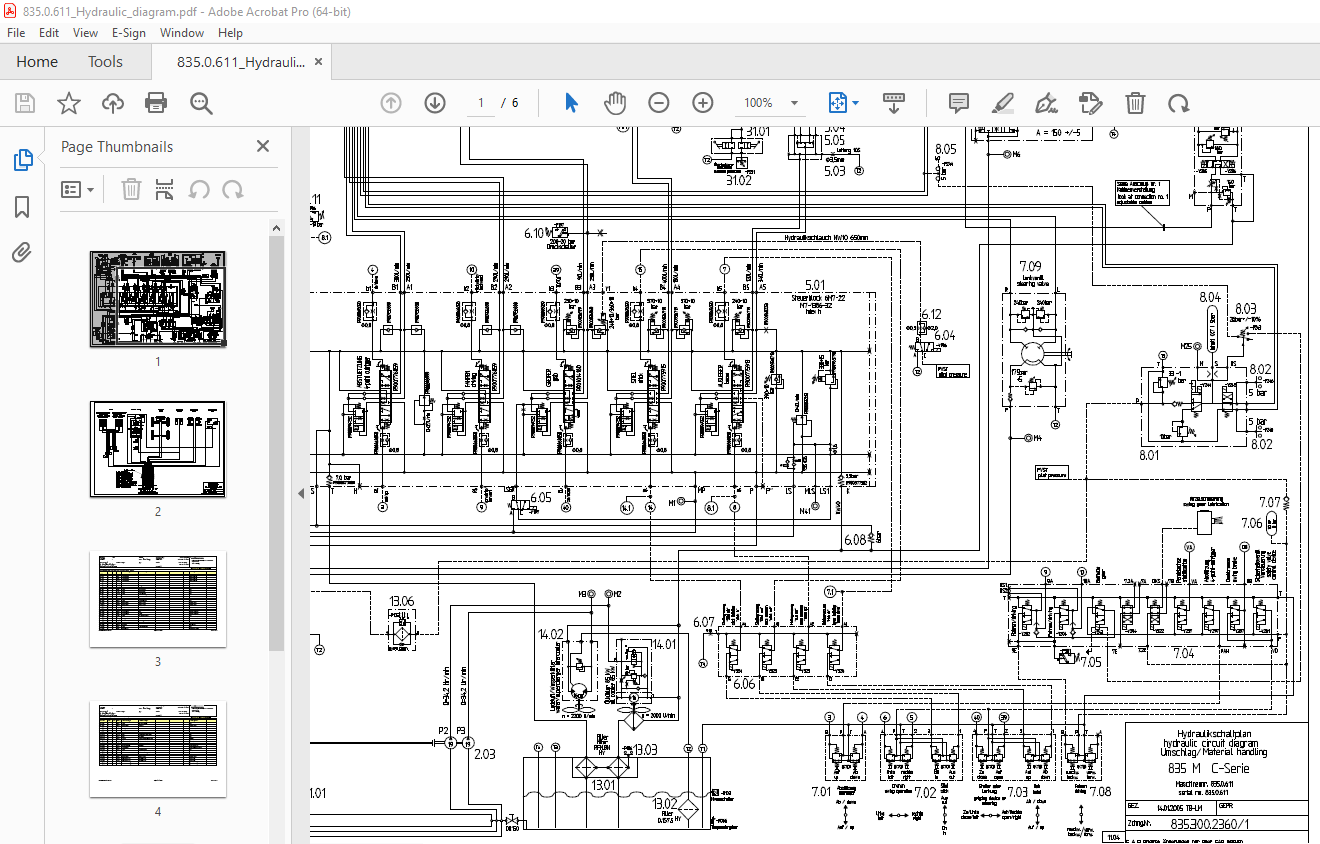Click label 13.06 on the diagram
Screen dimensions: 1320x844
tap(402, 601)
